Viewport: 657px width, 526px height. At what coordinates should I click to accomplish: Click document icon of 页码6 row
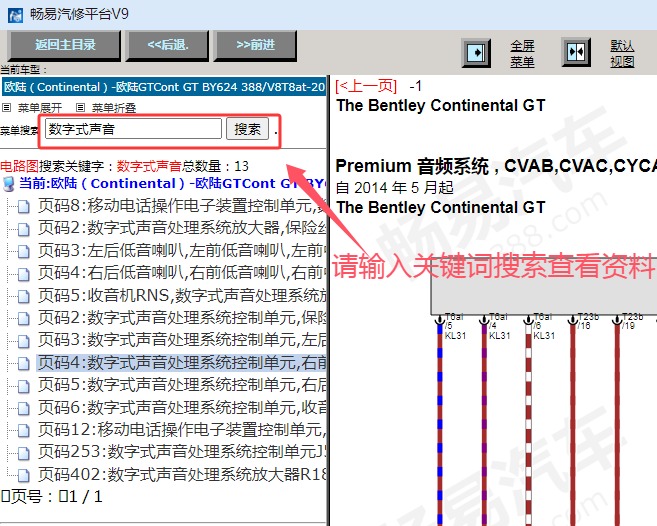[x=23, y=408]
